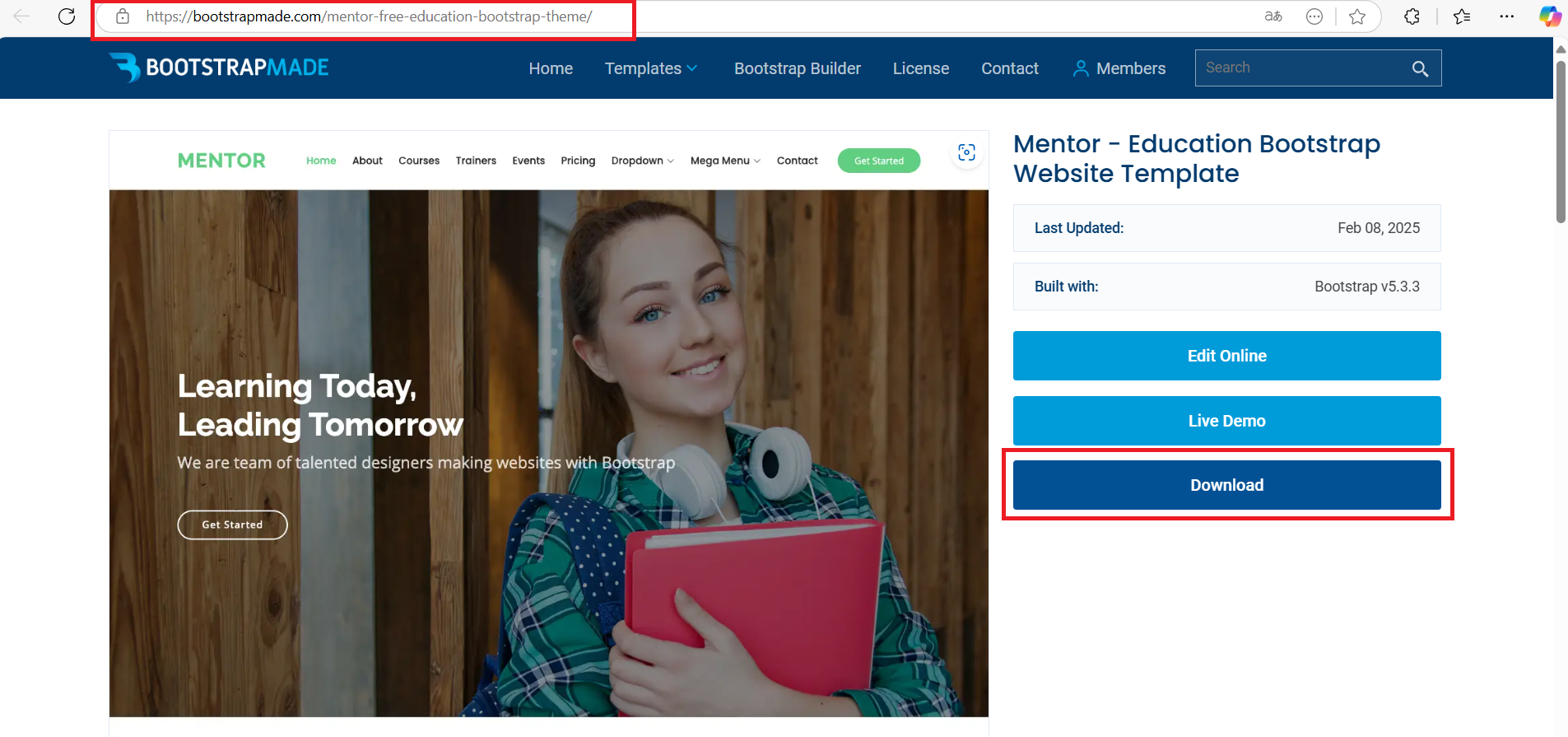The image size is (1568, 737).
Task: Open the Copilot sidebar icon
Action: pyautogui.click(x=1550, y=16)
